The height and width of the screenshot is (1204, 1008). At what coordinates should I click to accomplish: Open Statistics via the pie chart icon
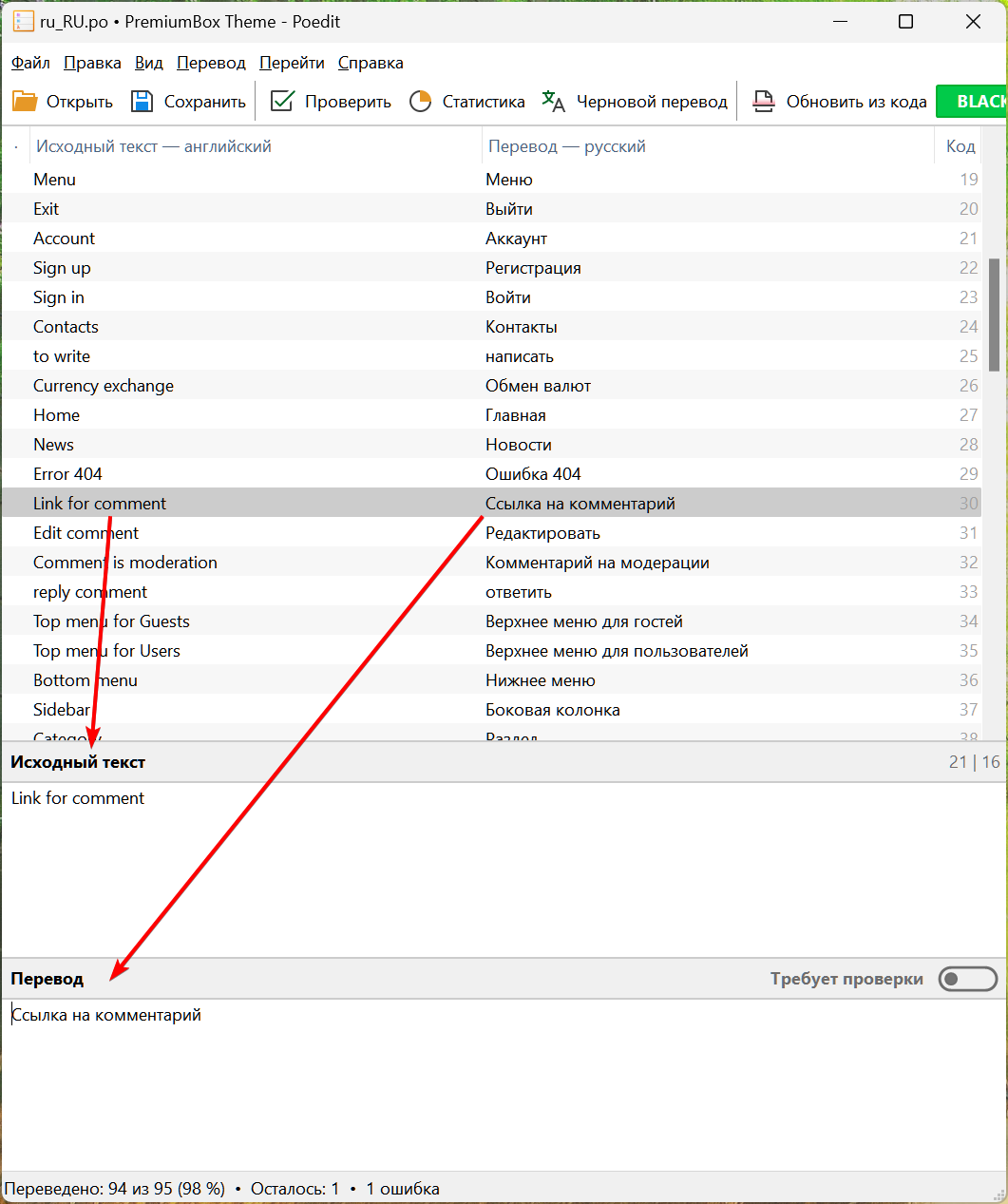click(420, 102)
